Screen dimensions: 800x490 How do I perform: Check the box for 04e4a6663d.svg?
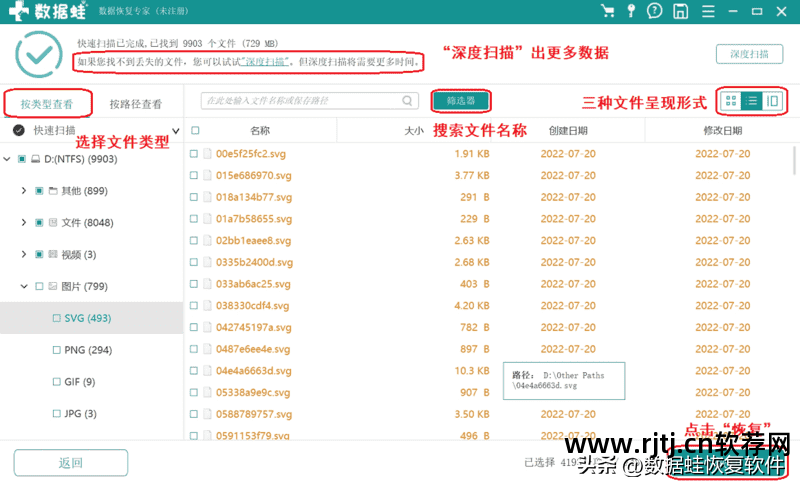(x=194, y=371)
